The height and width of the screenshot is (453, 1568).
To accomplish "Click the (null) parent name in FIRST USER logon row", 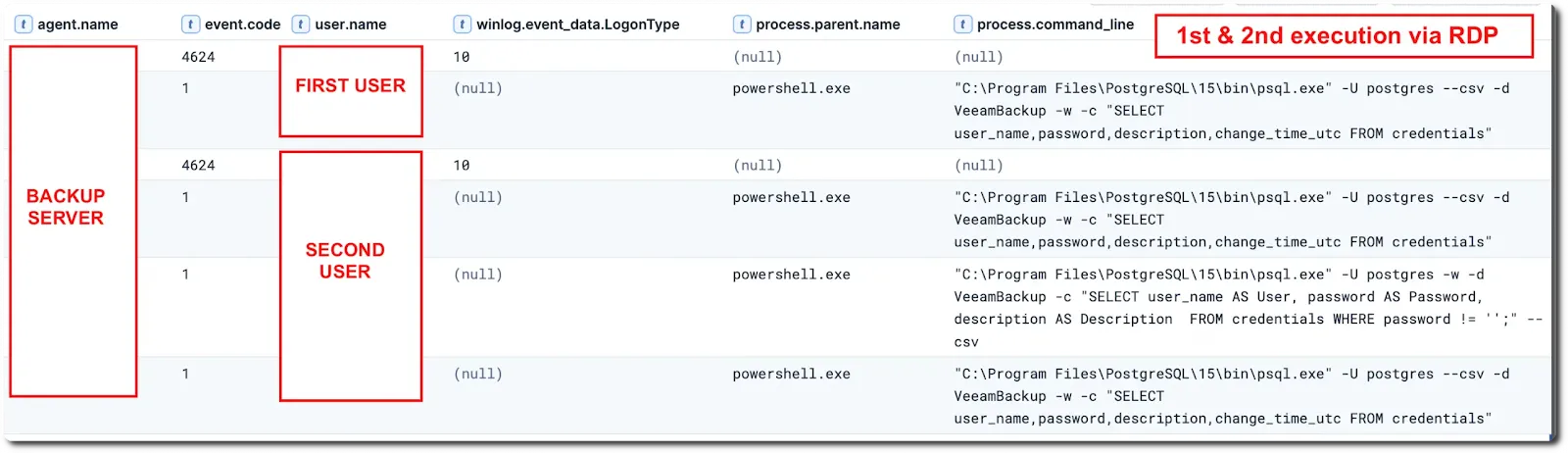I will (758, 57).
